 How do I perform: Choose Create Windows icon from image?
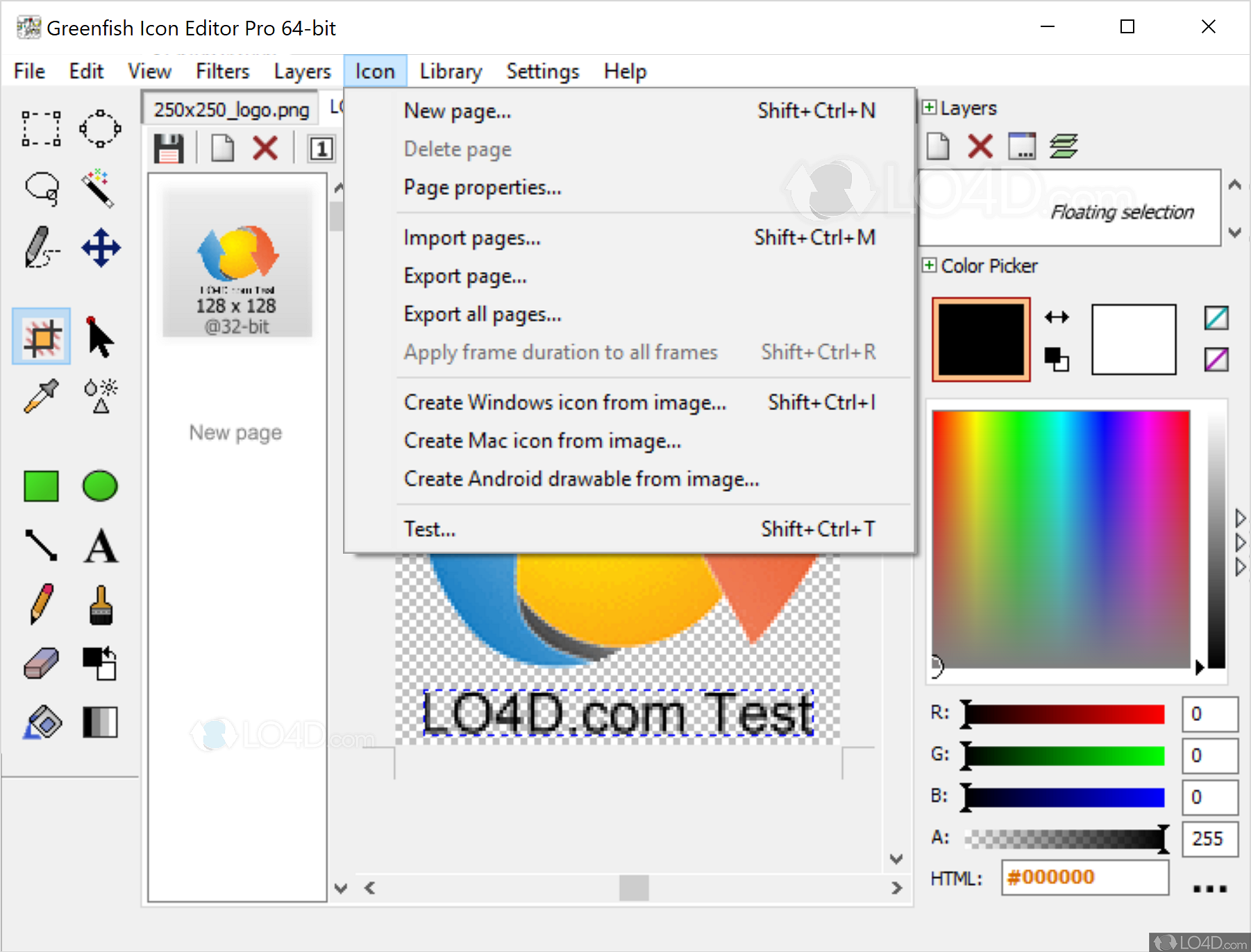coord(564,402)
